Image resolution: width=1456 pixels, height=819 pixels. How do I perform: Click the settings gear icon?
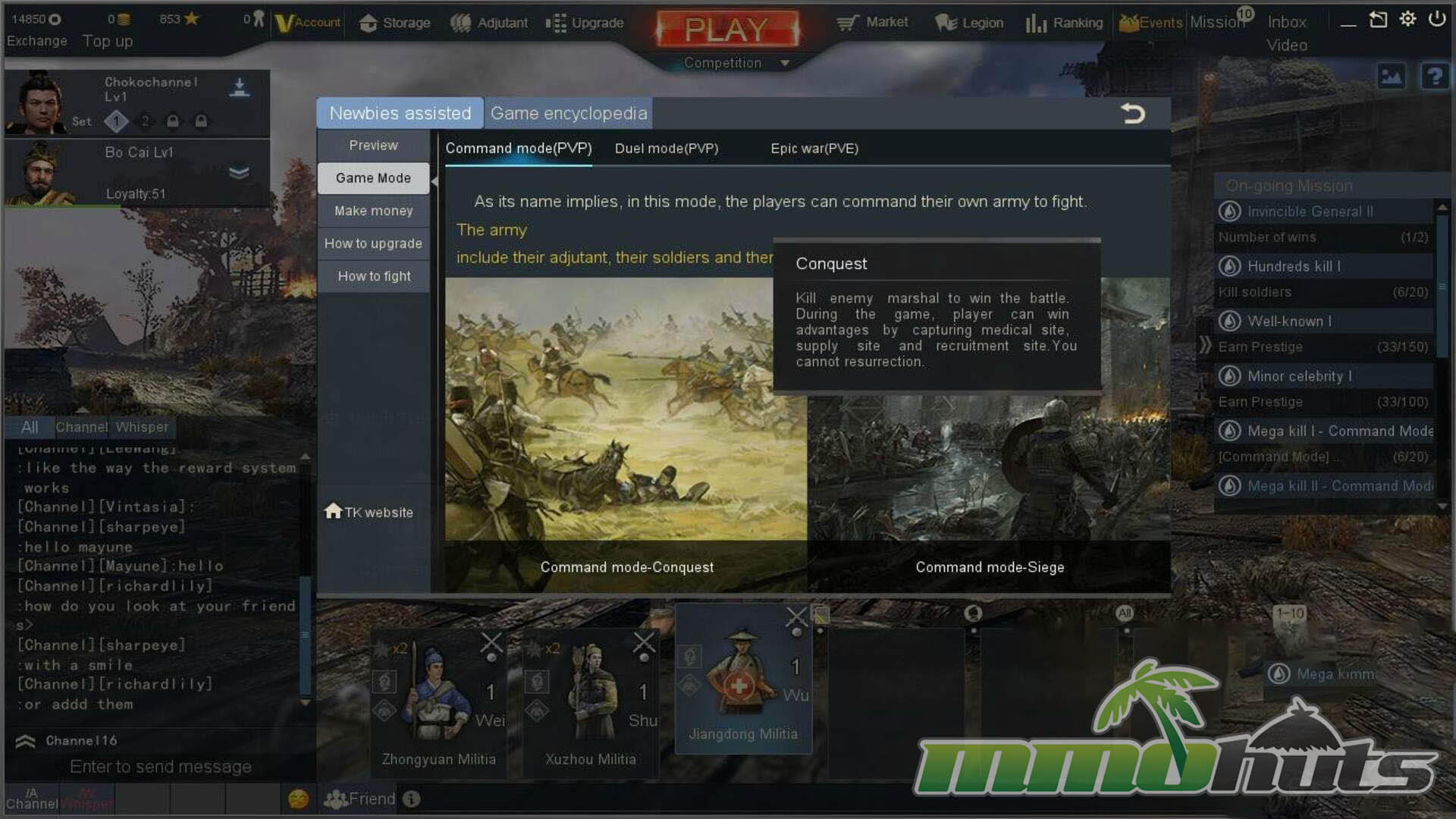tap(1407, 19)
